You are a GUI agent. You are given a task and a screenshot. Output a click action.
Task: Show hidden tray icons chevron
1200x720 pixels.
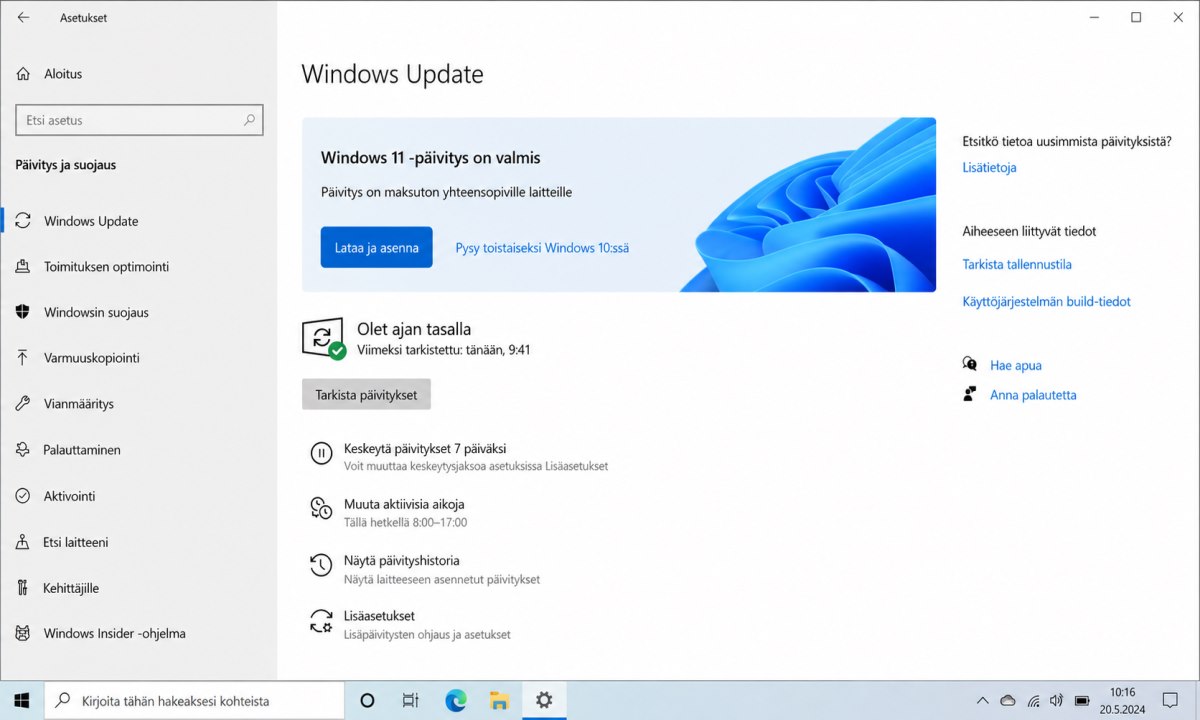983,701
